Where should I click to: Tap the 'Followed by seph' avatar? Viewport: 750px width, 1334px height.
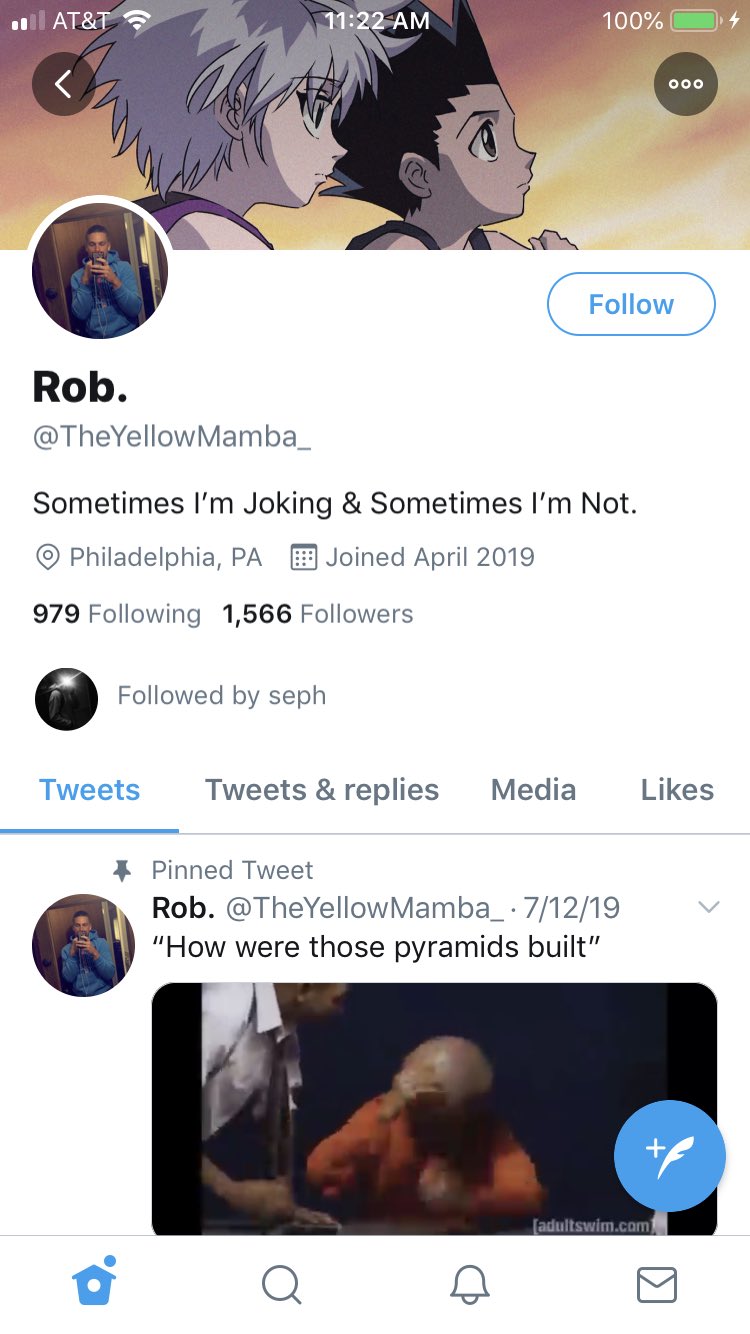tap(66, 699)
